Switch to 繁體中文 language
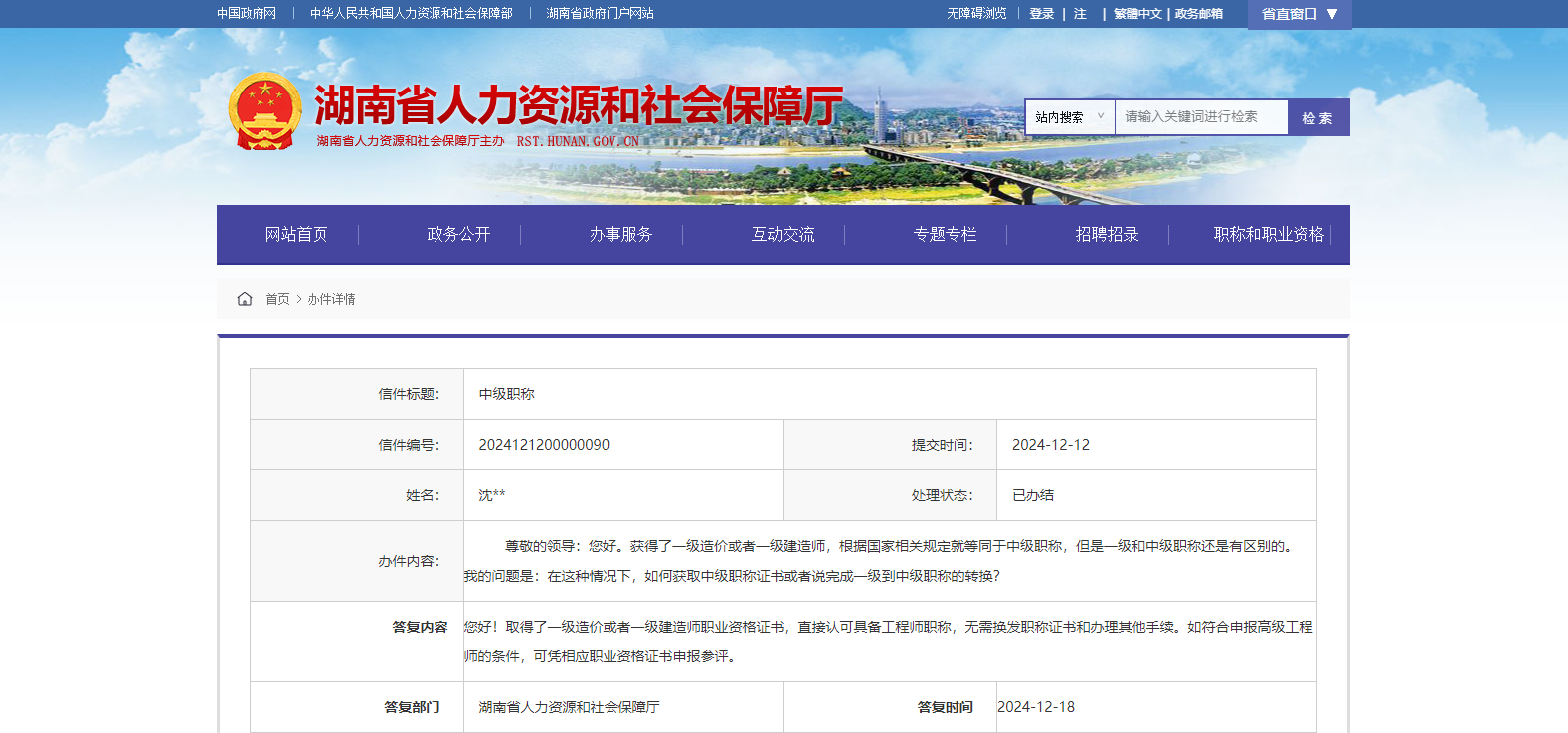Screen dimensions: 1568x733 (x=1137, y=13)
